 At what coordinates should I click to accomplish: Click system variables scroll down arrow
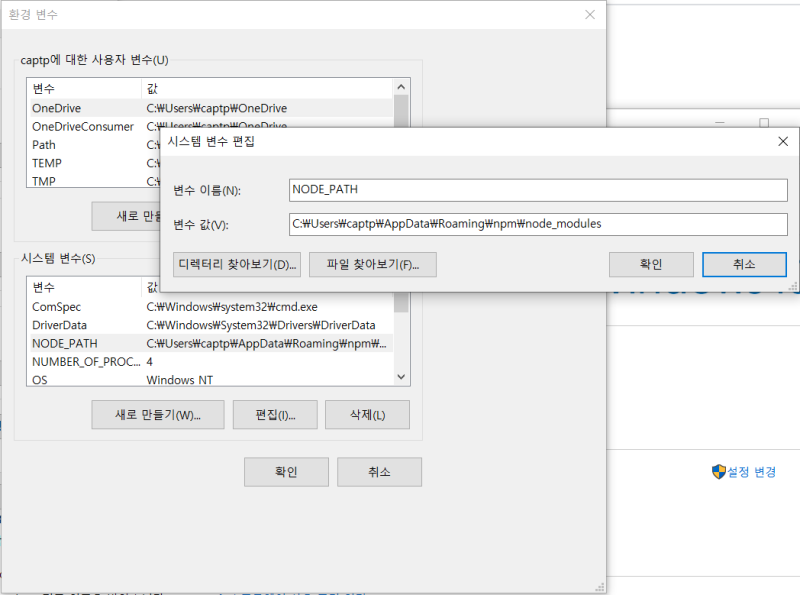pos(401,377)
